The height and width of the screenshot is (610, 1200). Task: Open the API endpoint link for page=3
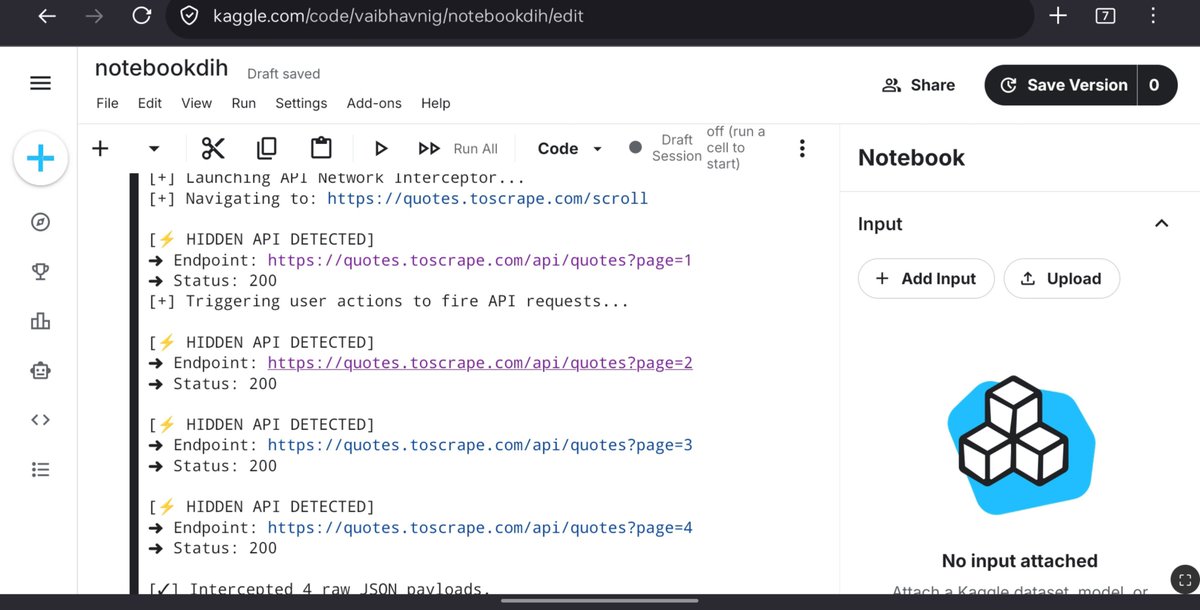480,445
